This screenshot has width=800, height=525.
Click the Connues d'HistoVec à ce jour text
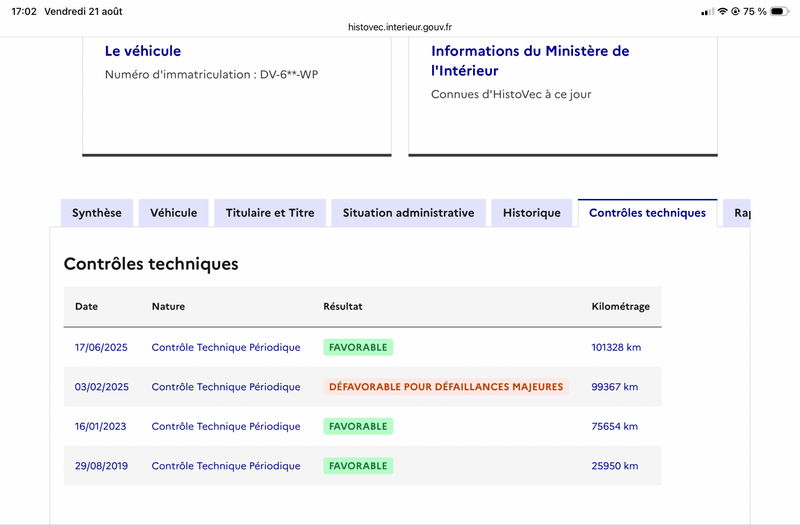[x=511, y=94]
